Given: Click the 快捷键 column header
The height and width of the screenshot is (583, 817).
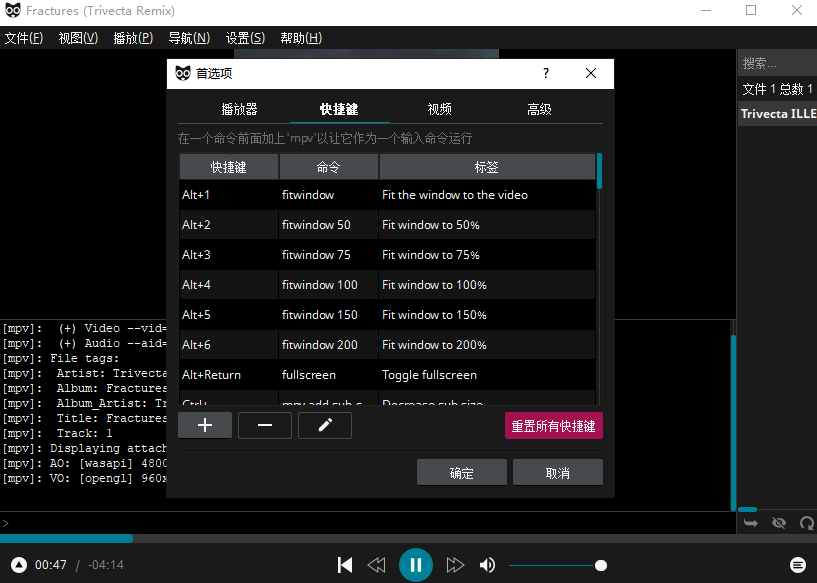Looking at the screenshot, I should click(x=229, y=167).
